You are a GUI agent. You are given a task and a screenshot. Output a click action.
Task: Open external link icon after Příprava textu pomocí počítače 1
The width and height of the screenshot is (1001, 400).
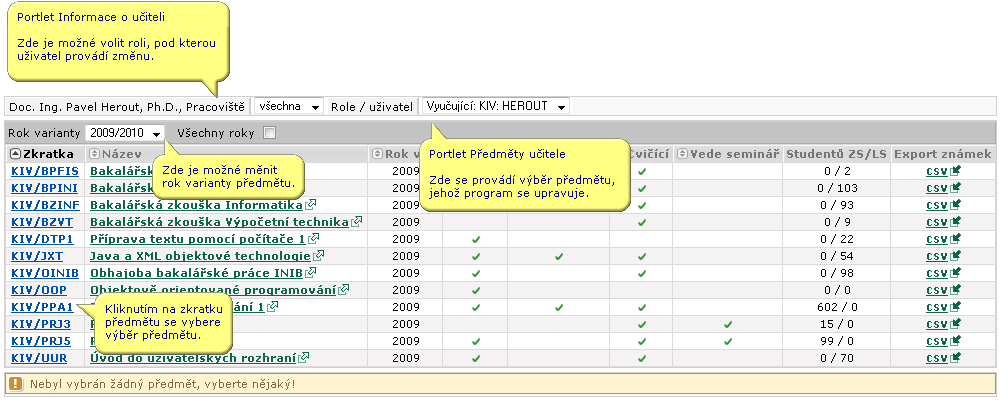313,239
